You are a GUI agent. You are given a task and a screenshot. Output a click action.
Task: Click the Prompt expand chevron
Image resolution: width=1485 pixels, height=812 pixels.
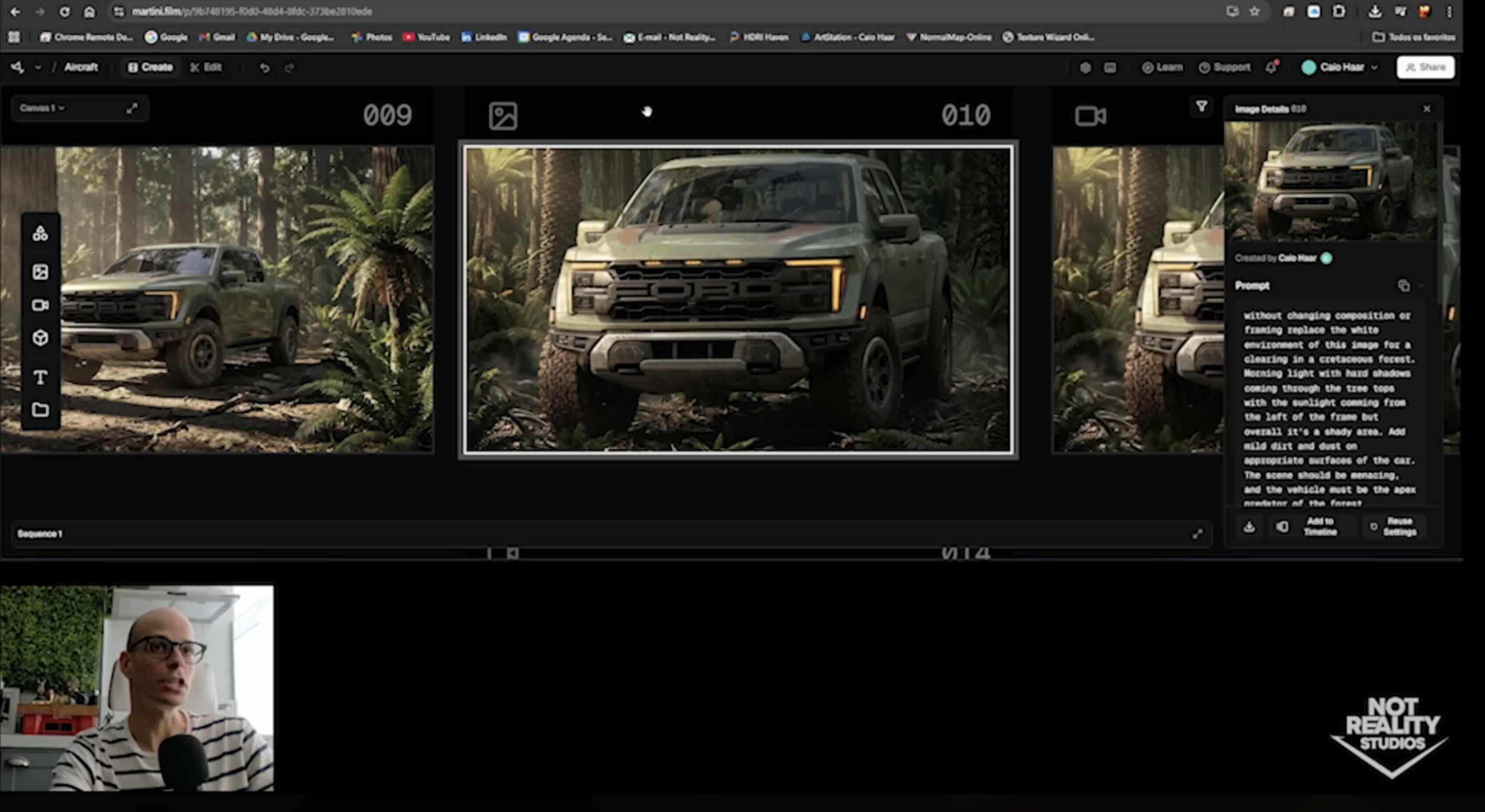tap(1421, 286)
